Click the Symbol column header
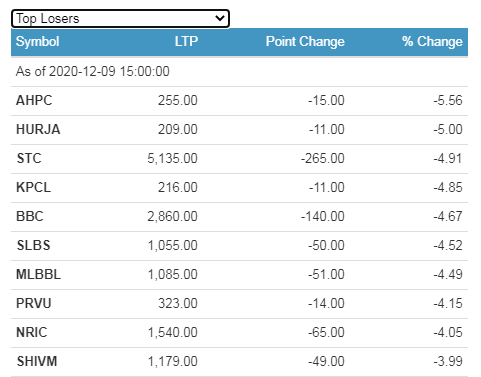481x377 pixels. click(x=38, y=42)
